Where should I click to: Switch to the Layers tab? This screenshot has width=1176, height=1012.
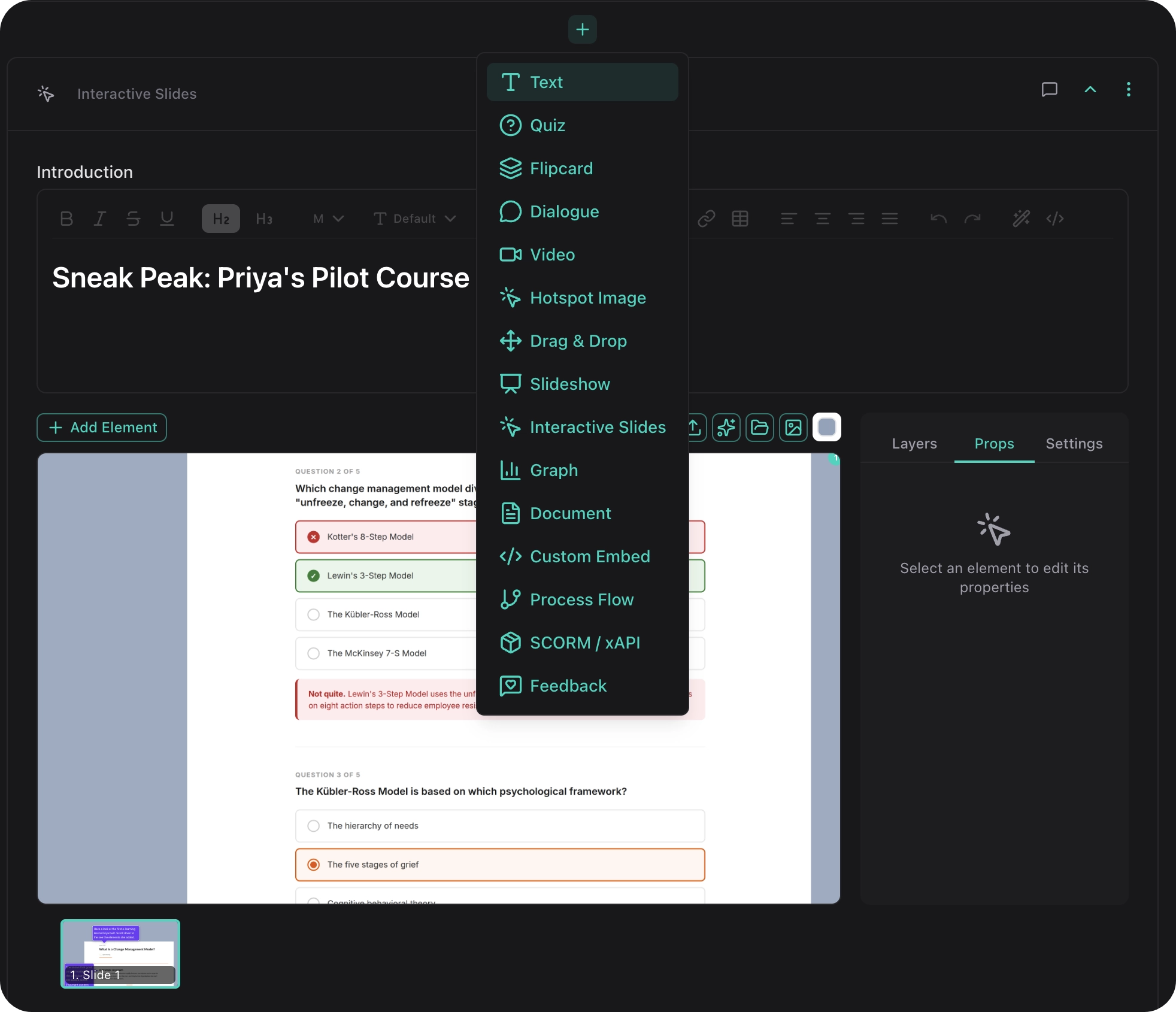[x=914, y=444]
